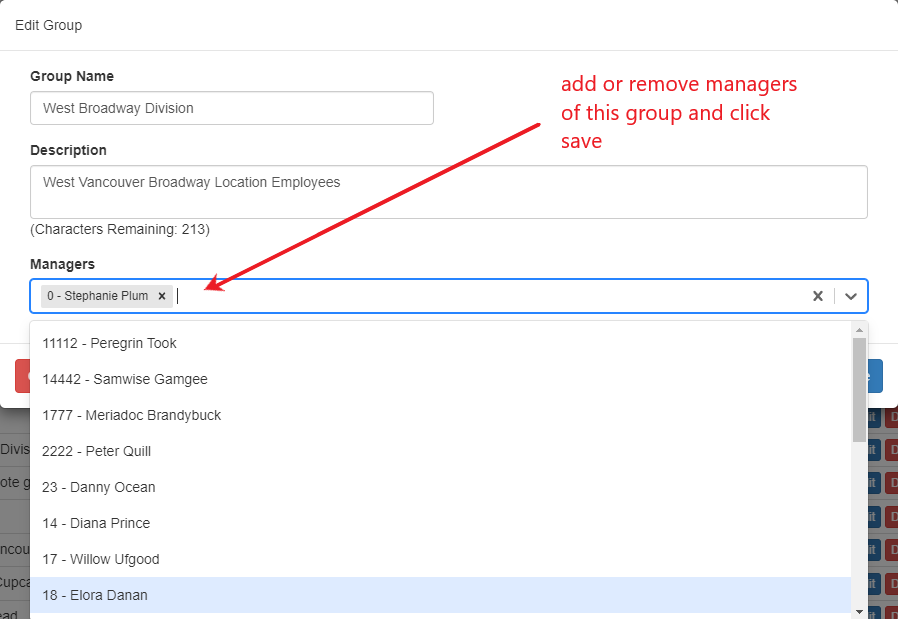Select 17 - Willow Ufgood entry
The height and width of the screenshot is (619, 898).
click(x=100, y=559)
